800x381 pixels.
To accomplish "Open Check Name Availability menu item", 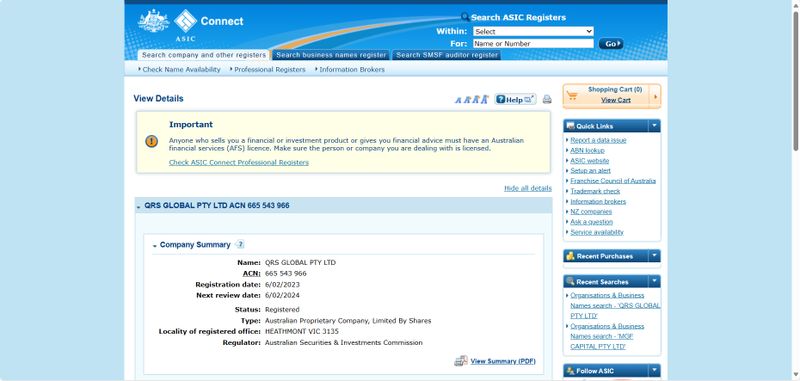I will (181, 69).
